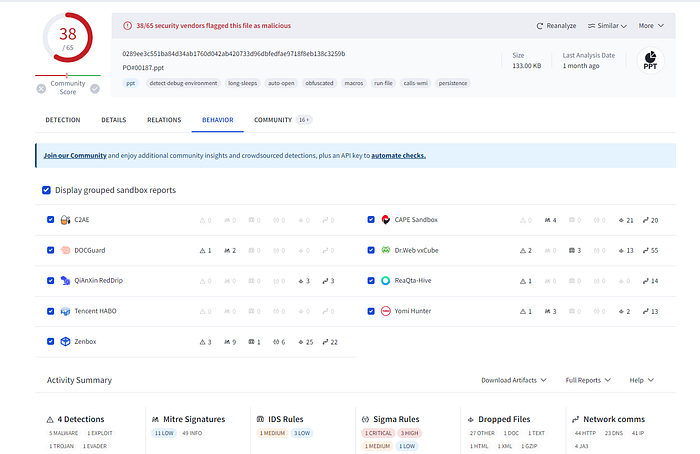Uncheck the DOCGuard sandbox checkbox
Screen dimensions: 700x454
tap(50, 250)
